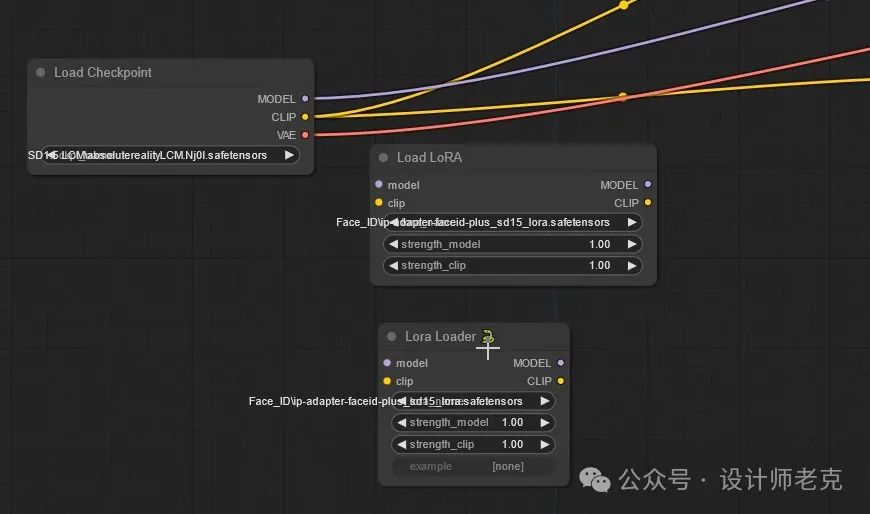Click model input port on Load LoRA
Screen dimensions: 870x514
coord(378,184)
